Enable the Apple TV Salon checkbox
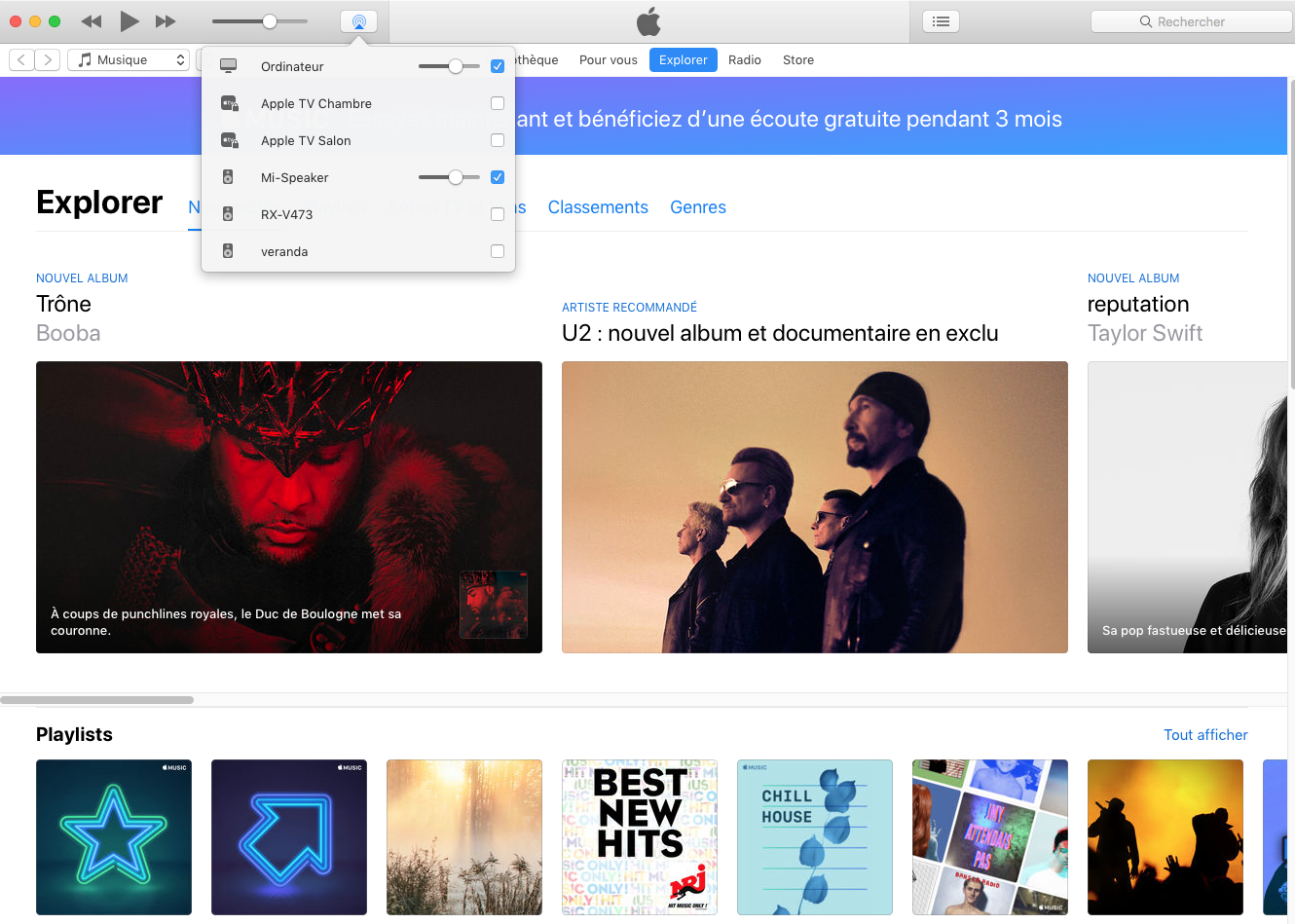Viewport: 1295px width, 924px height. [498, 140]
